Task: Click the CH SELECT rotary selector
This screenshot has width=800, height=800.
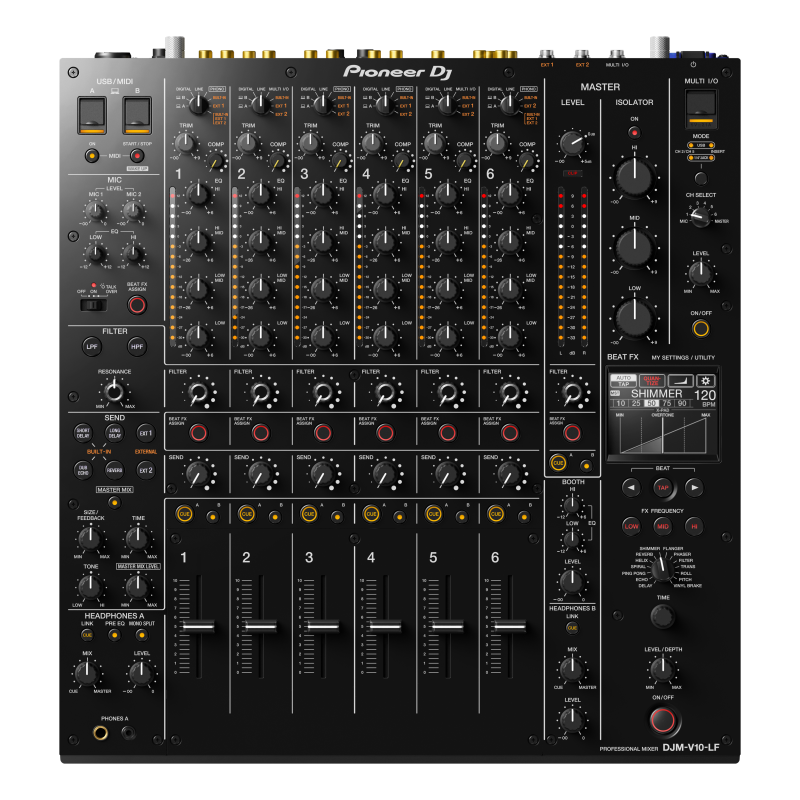Action: pyautogui.click(x=700, y=217)
